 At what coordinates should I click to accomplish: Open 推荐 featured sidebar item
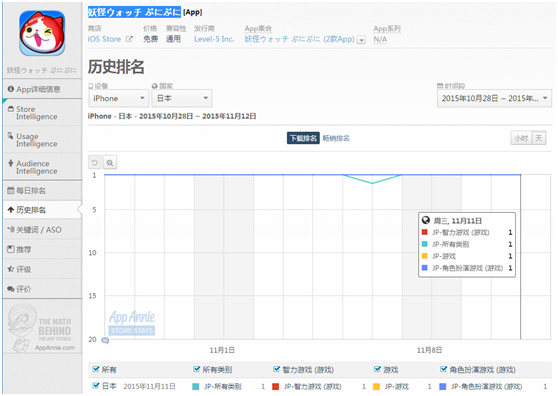(x=42, y=249)
